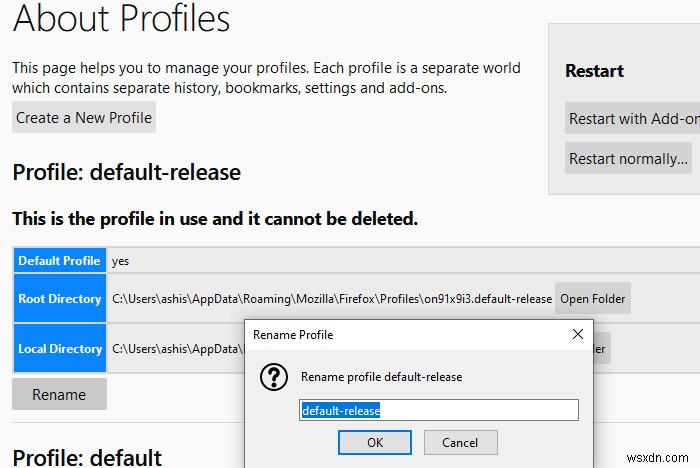Cancel the Rename Profile dialog
Screen dimensions: 700x468
point(460,442)
